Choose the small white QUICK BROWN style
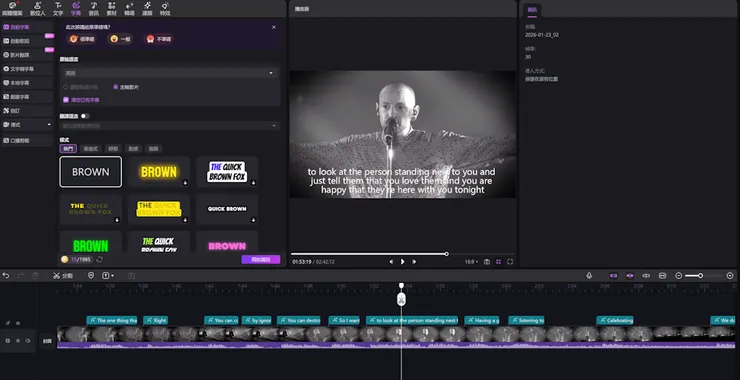The image size is (740, 380). (227, 209)
